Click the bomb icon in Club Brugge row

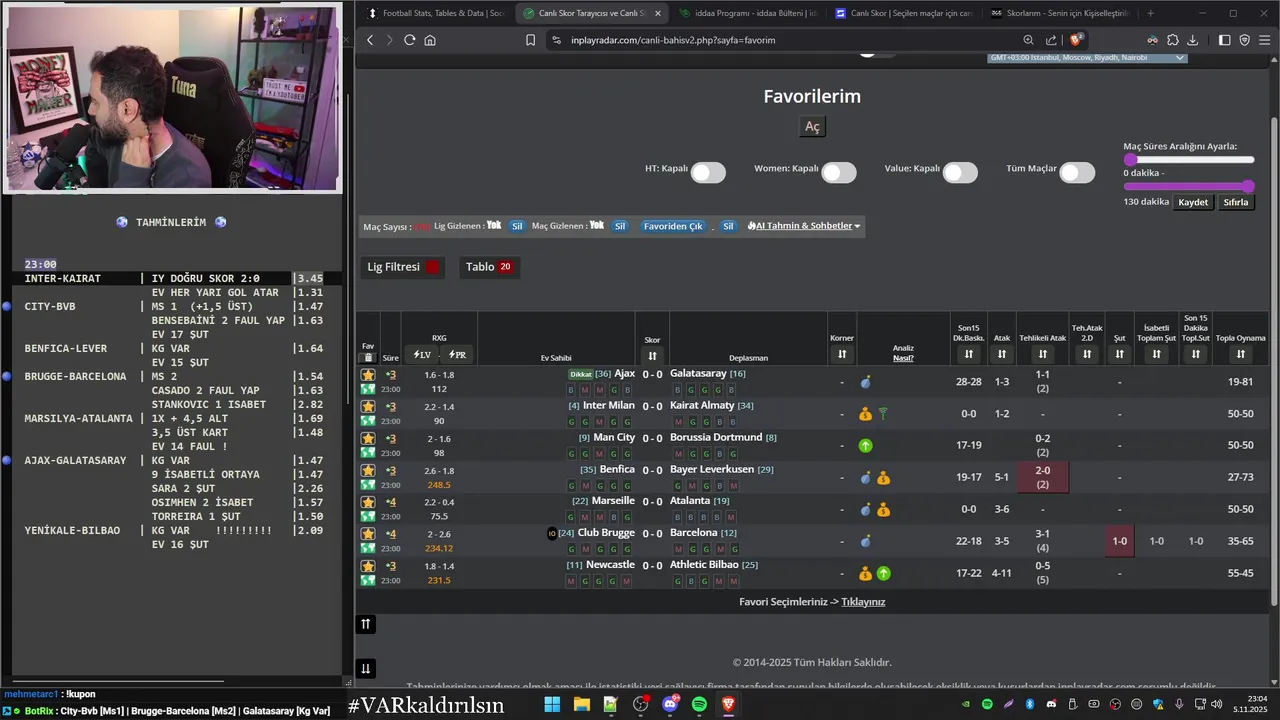click(x=865, y=542)
